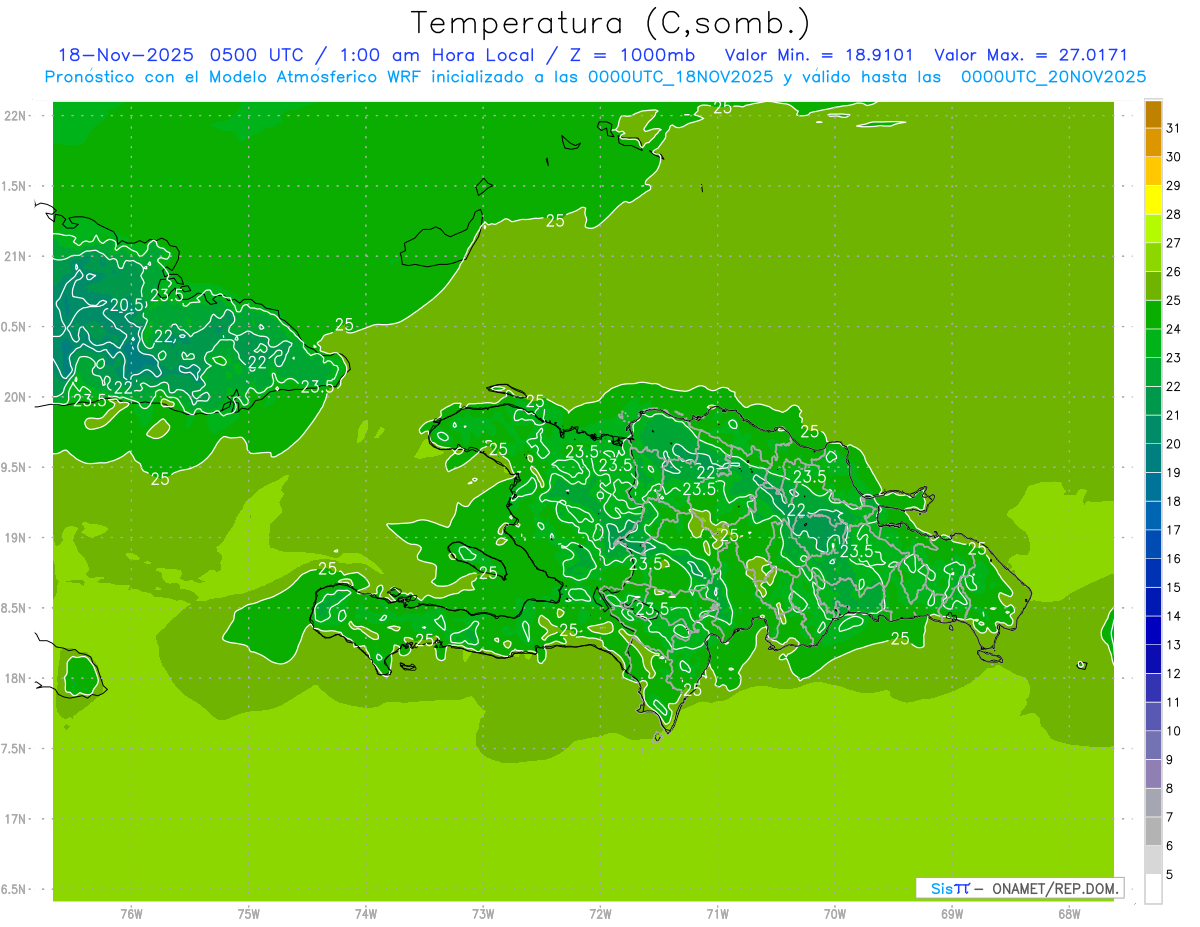Image resolution: width=1200 pixels, height=927 pixels.
Task: Click the '71W' longitude axis label
Action: pyautogui.click(x=717, y=913)
